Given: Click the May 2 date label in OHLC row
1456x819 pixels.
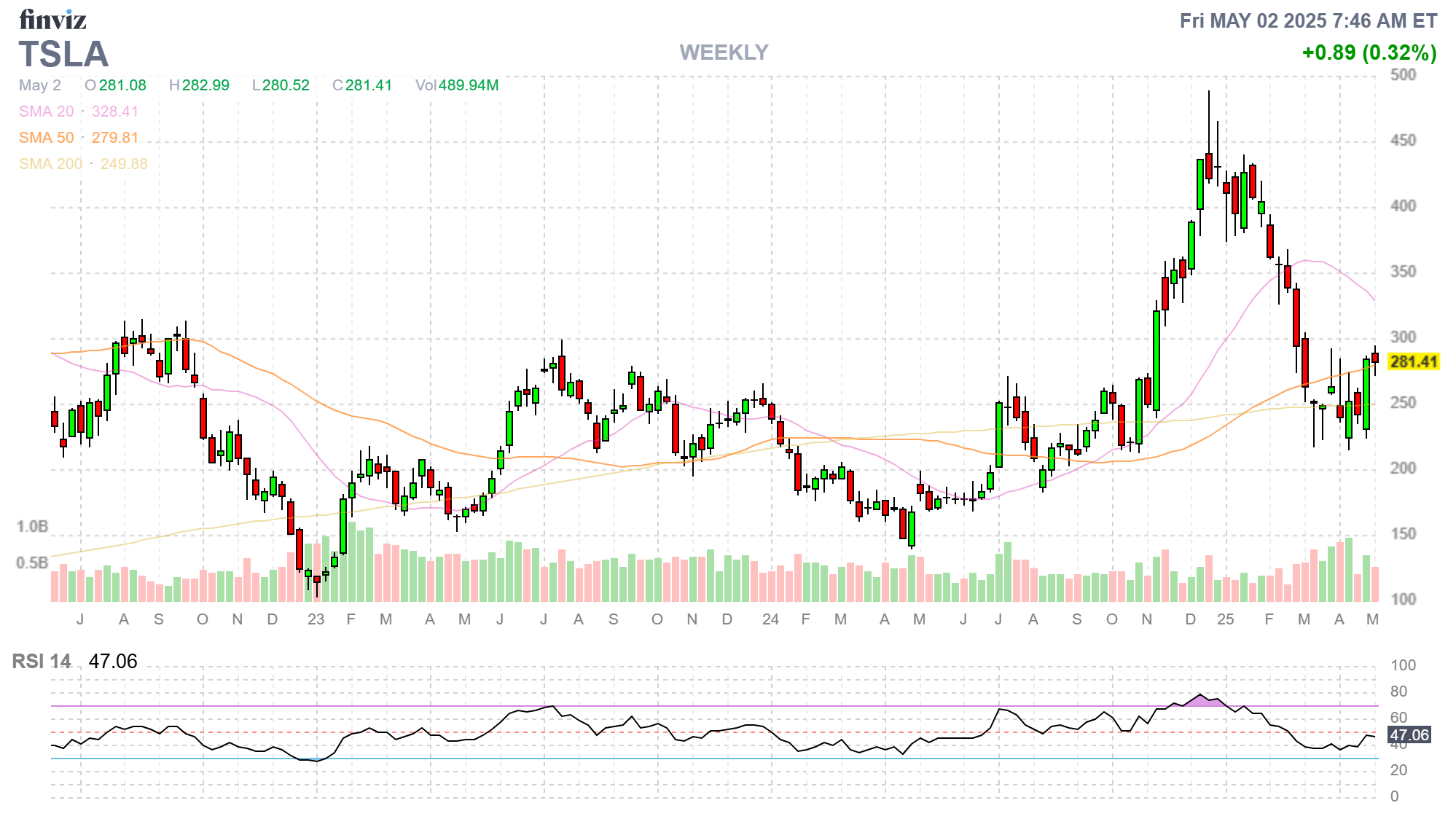Looking at the screenshot, I should click(40, 85).
